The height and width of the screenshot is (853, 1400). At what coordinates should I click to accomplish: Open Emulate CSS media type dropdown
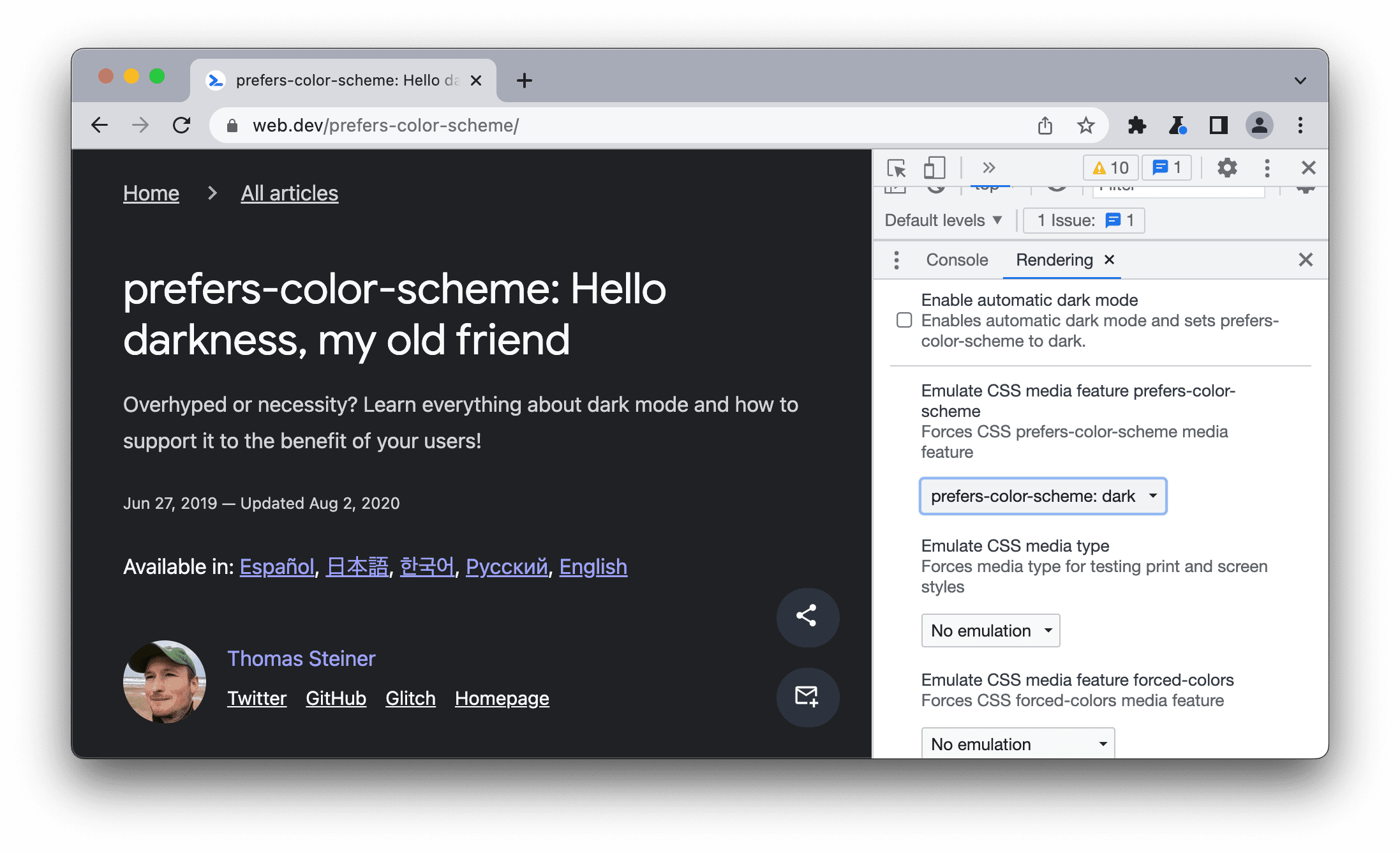[x=990, y=630]
